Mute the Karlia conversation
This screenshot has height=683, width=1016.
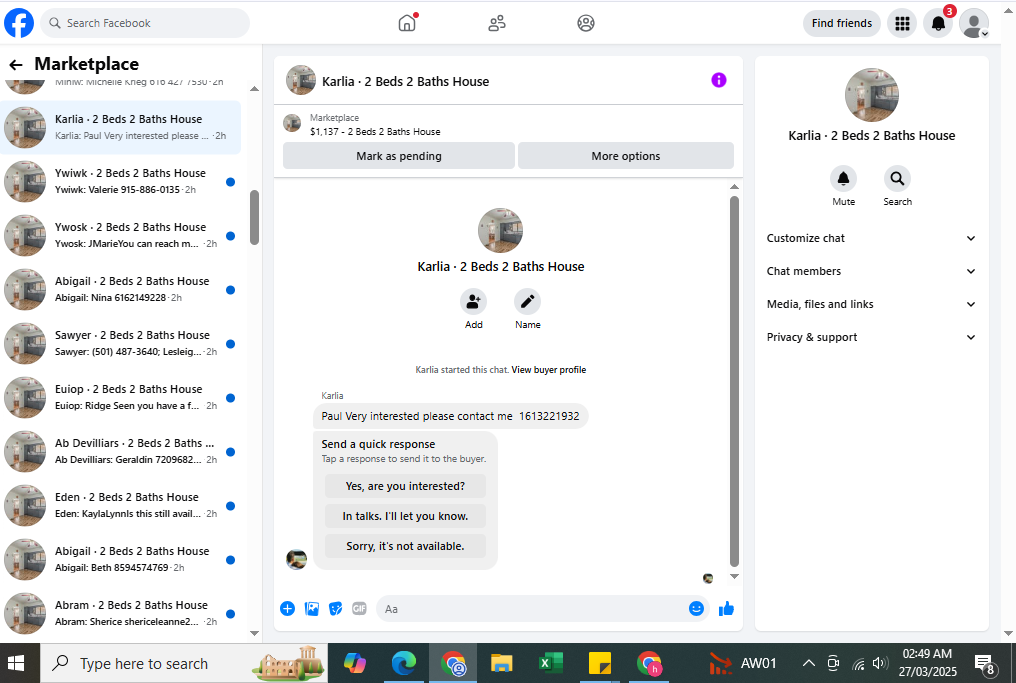tap(843, 178)
